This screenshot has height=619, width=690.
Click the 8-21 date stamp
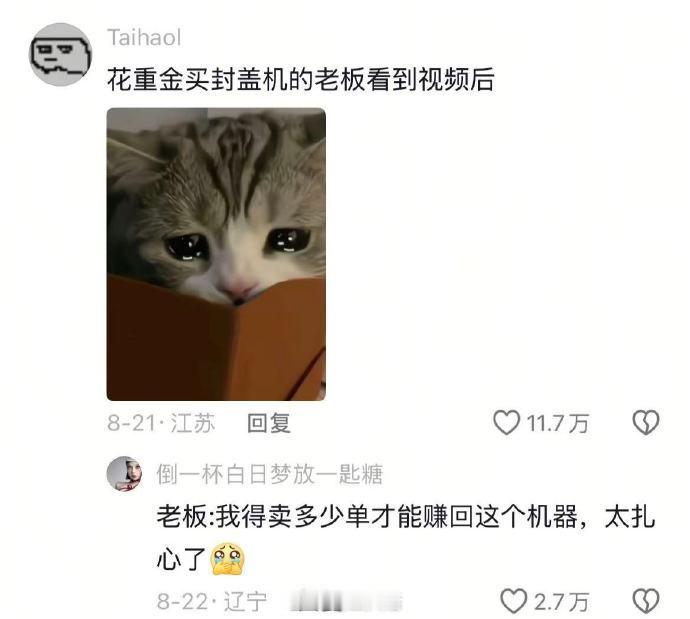(132, 423)
